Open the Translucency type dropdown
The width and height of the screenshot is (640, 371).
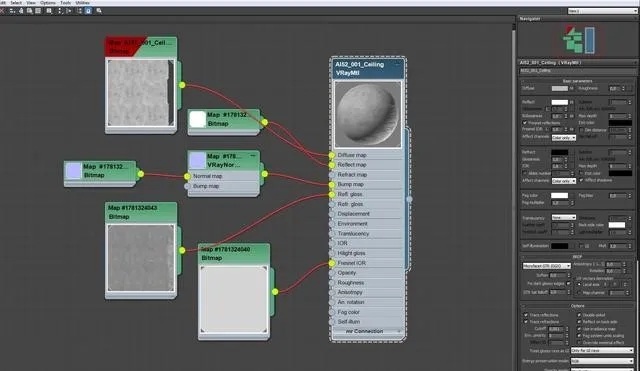click(x=564, y=218)
